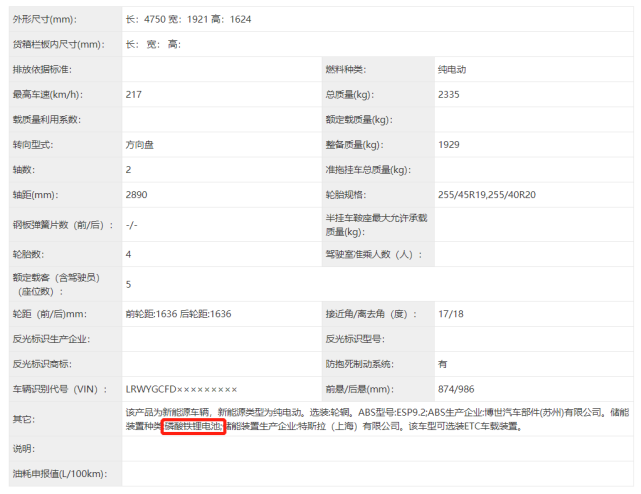
Task: Click the 轮胎规格 label
Action: (x=345, y=195)
